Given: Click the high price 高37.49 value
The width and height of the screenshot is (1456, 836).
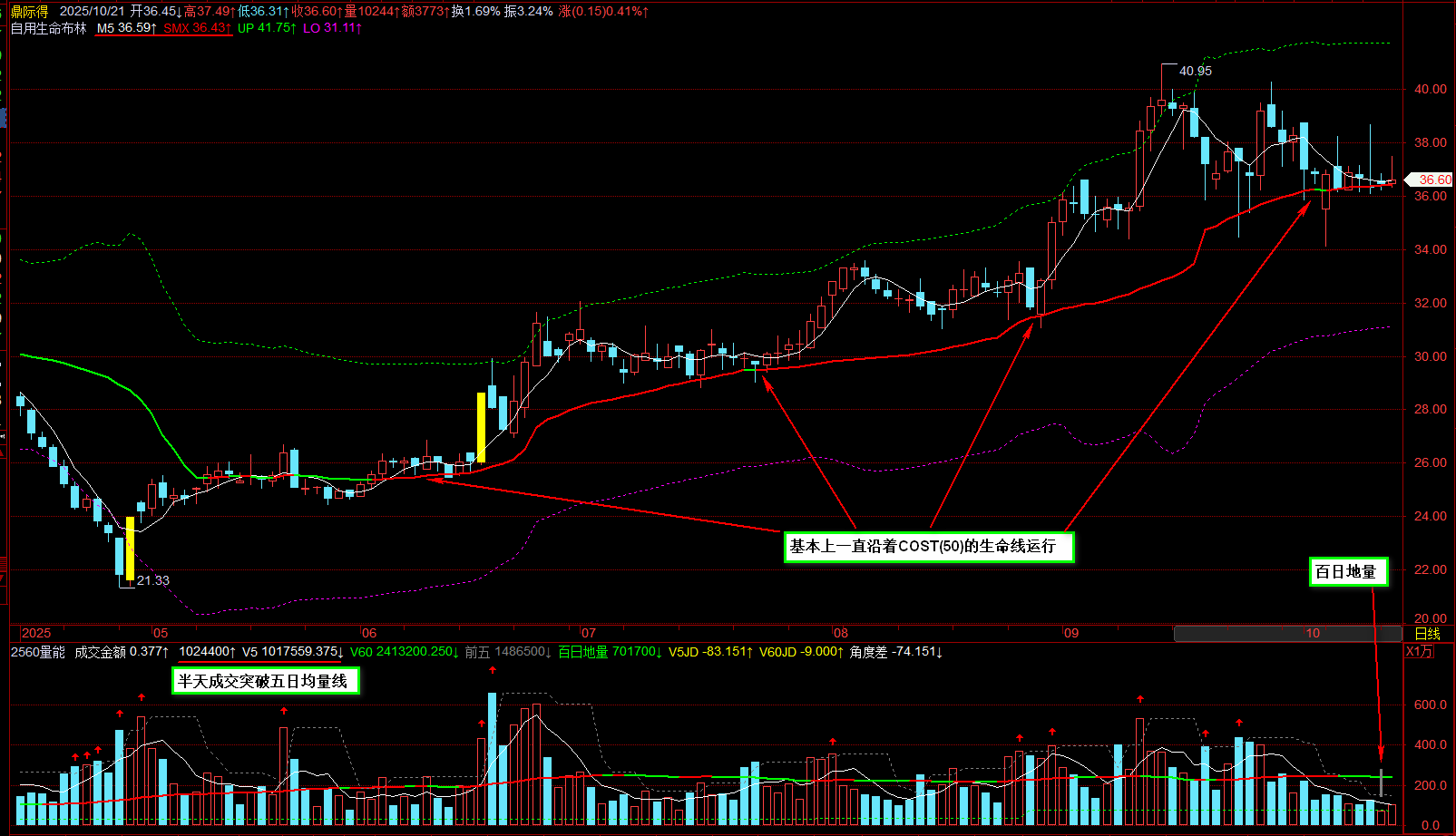Looking at the screenshot, I should (x=210, y=11).
